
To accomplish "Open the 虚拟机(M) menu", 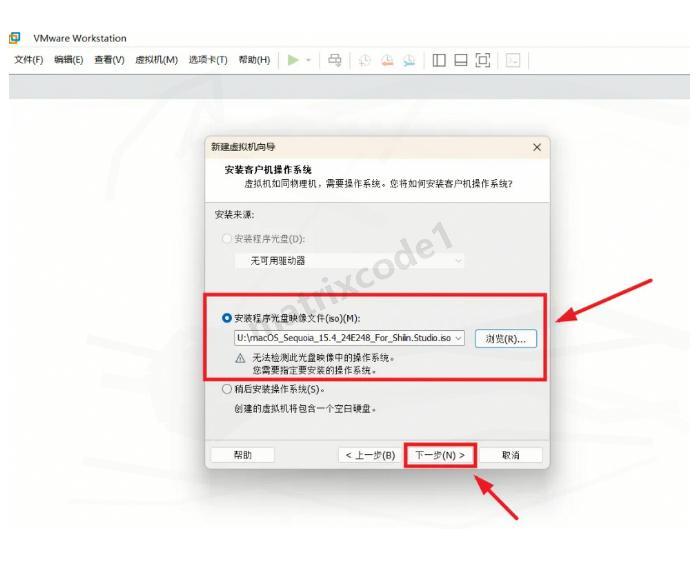I will (157, 60).
